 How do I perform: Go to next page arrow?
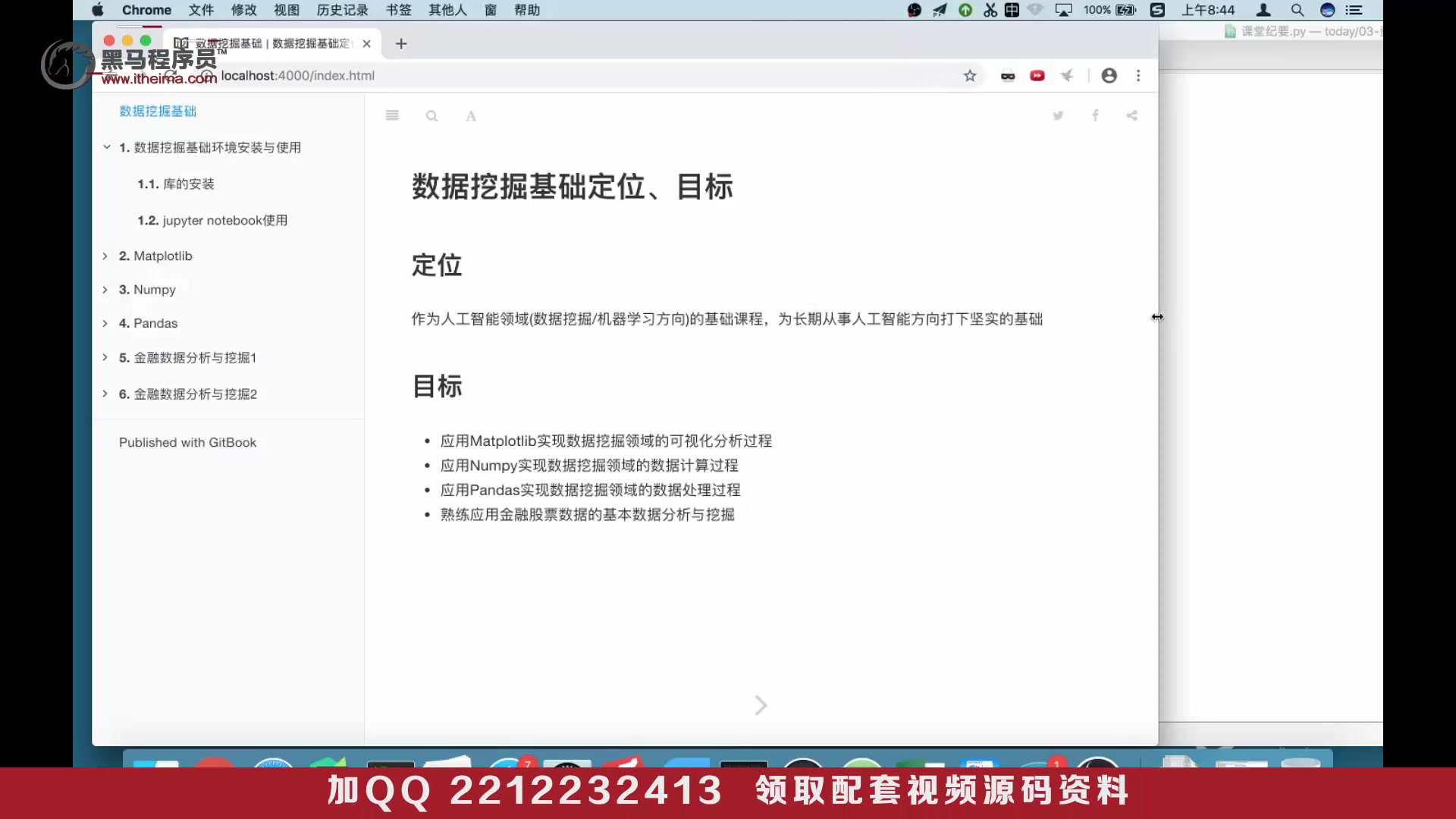pyautogui.click(x=761, y=705)
